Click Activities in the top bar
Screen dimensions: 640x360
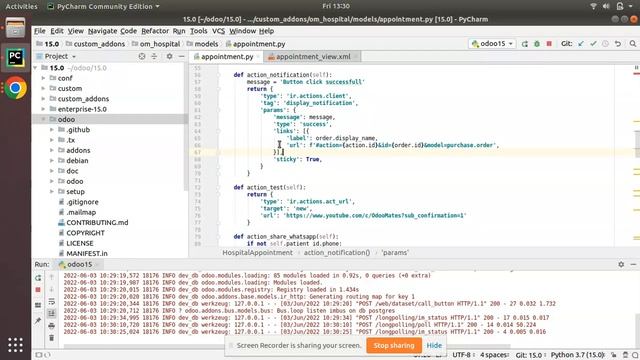click(21, 6)
